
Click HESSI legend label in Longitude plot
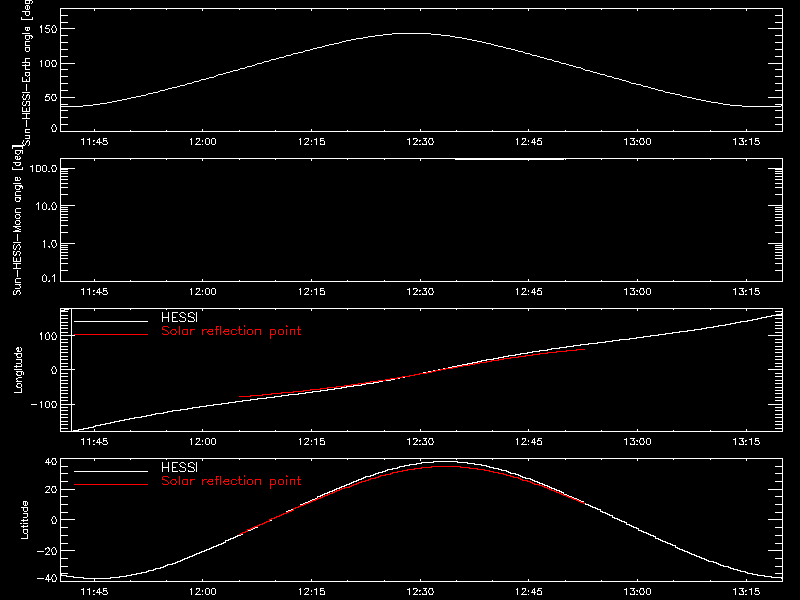[179, 317]
